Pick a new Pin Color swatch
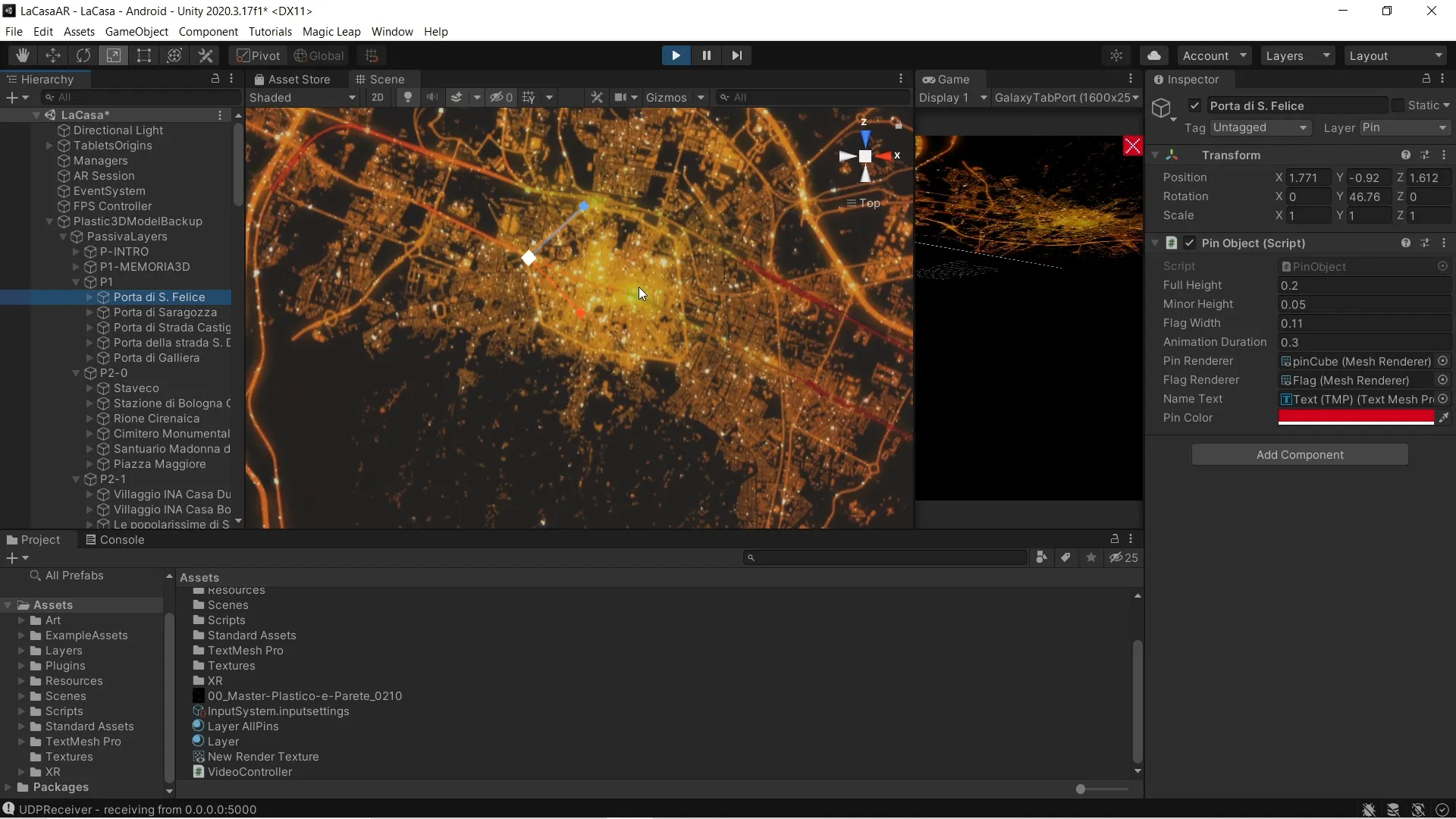The width and height of the screenshot is (1456, 819). coord(1357,418)
